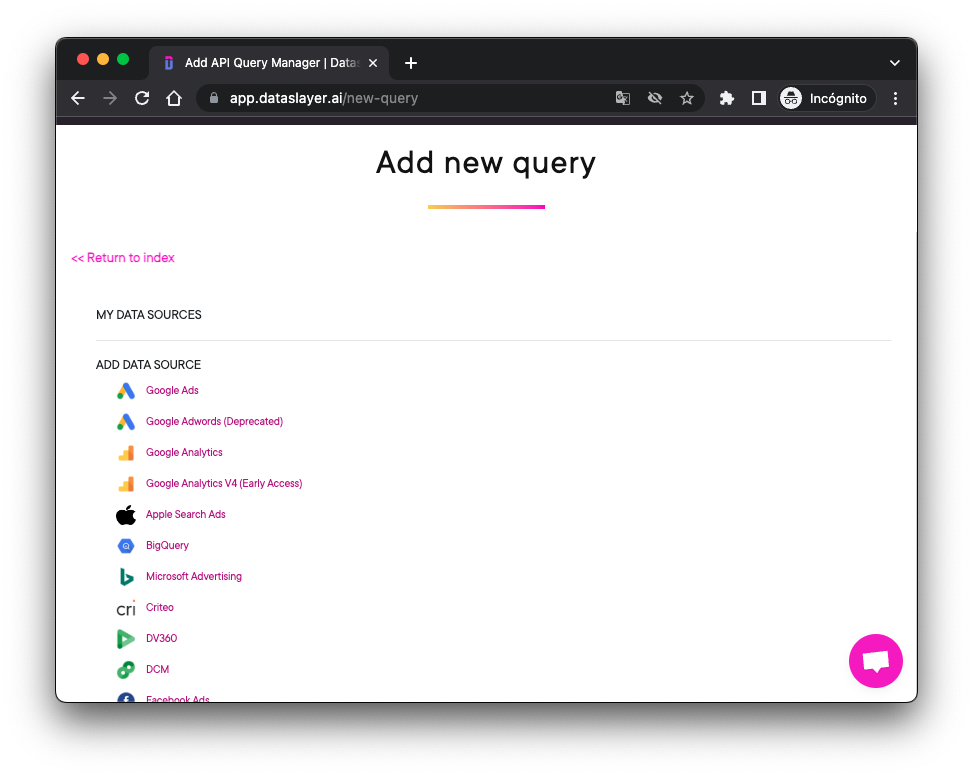
Task: Click the gradient divider under Add new query
Action: point(486,206)
